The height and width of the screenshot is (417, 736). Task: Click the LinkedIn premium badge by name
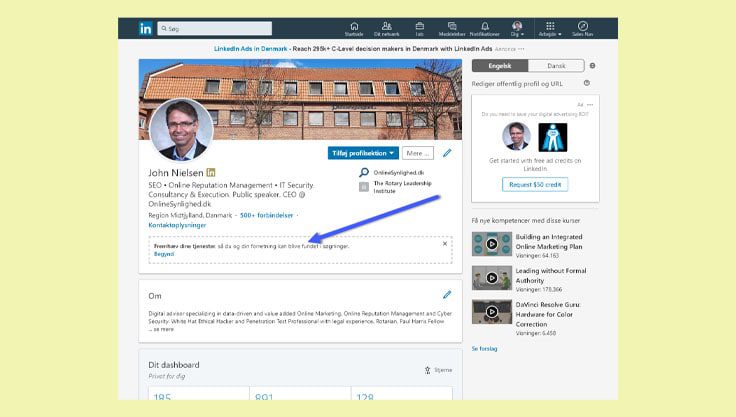tap(211, 172)
